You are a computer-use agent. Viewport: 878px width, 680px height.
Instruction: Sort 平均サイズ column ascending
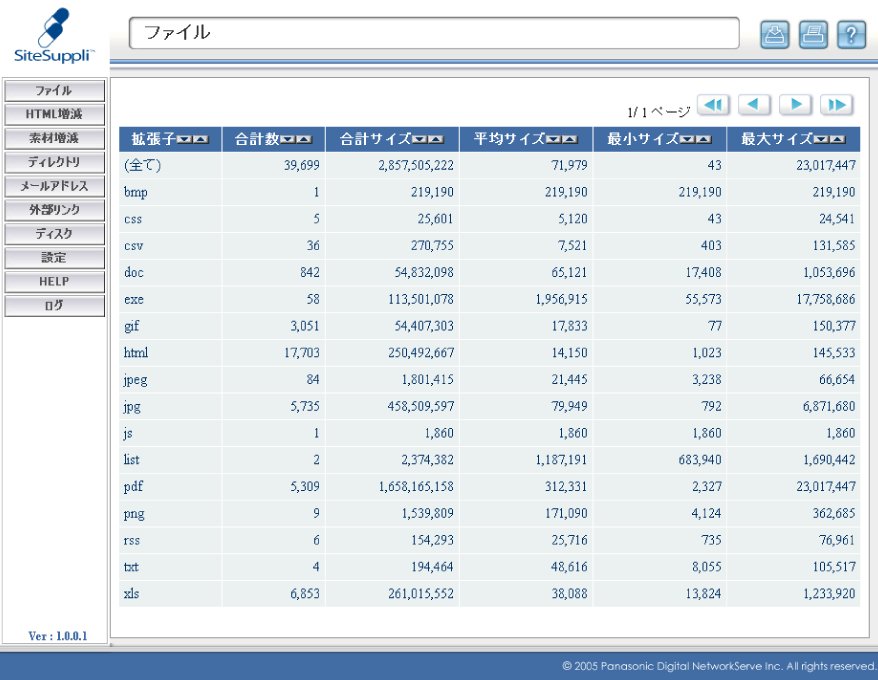pyautogui.click(x=570, y=140)
